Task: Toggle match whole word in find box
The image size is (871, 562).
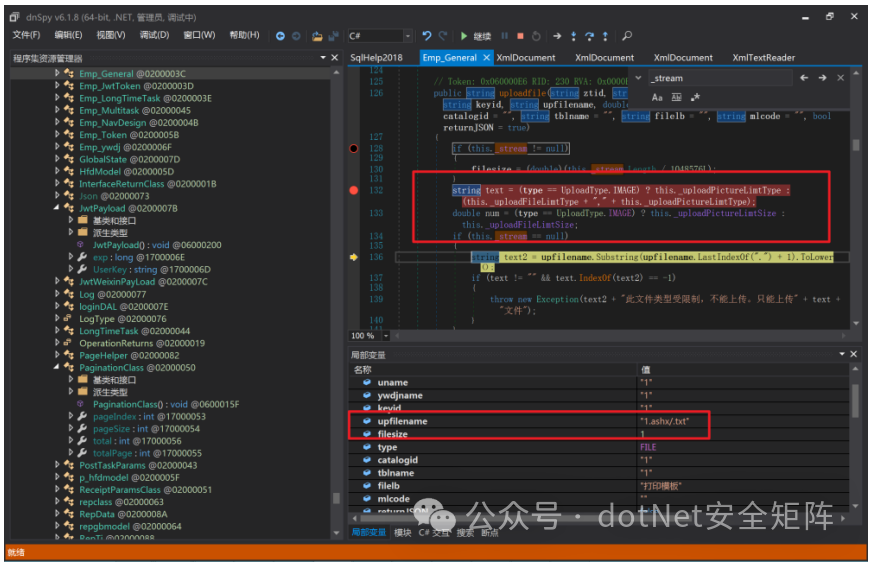Action: click(676, 97)
